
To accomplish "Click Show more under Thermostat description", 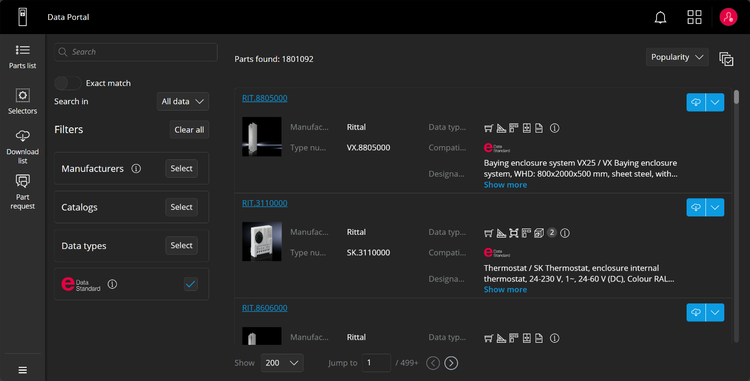I will [x=505, y=290].
